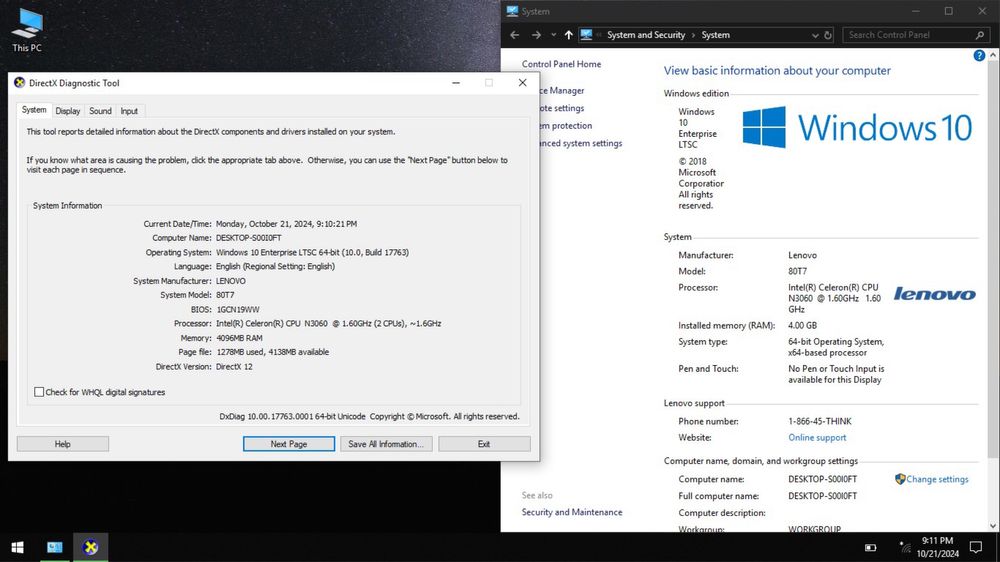Click the System breadcrumb item

[x=715, y=35]
